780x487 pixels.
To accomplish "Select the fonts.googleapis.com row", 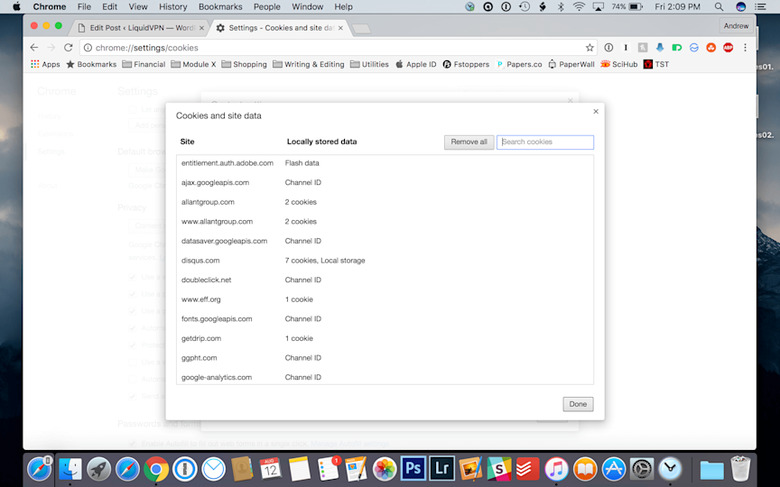I will (385, 319).
